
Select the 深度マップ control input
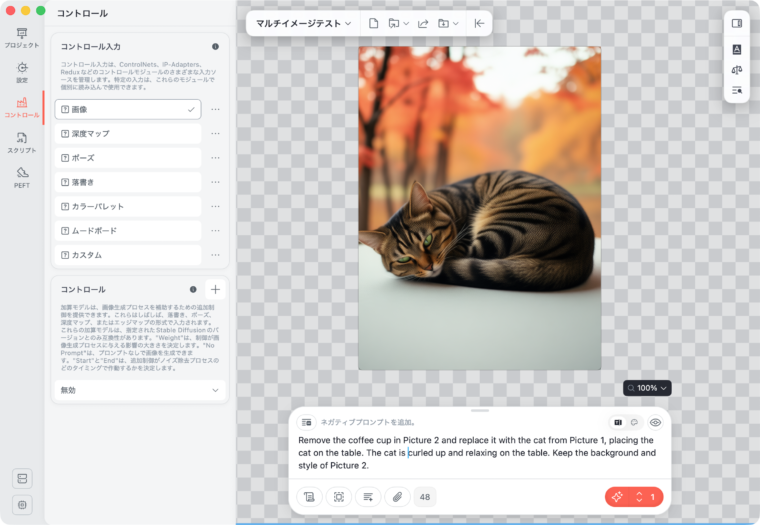point(127,133)
